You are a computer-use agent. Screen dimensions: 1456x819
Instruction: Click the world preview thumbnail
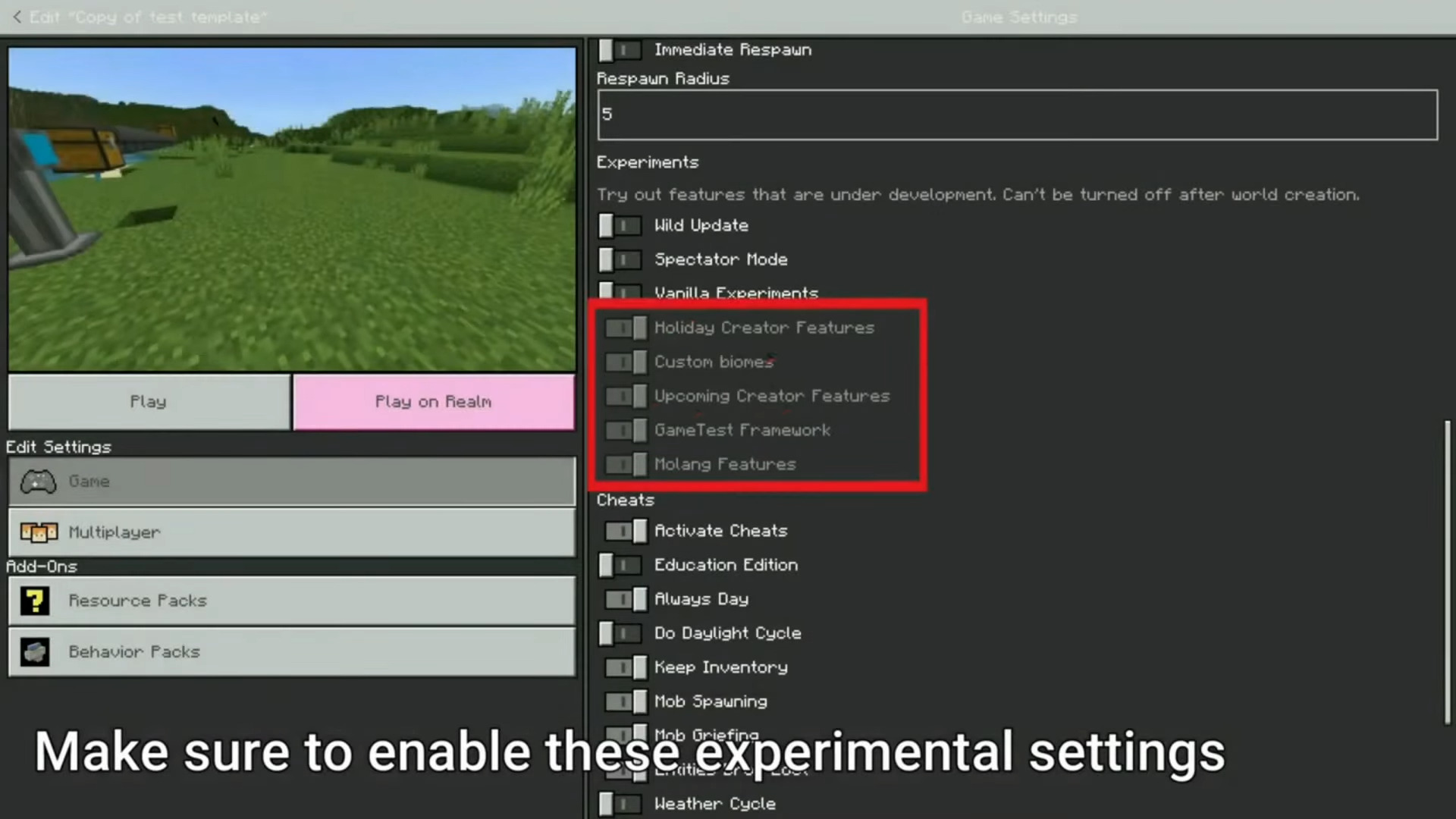pyautogui.click(x=292, y=209)
